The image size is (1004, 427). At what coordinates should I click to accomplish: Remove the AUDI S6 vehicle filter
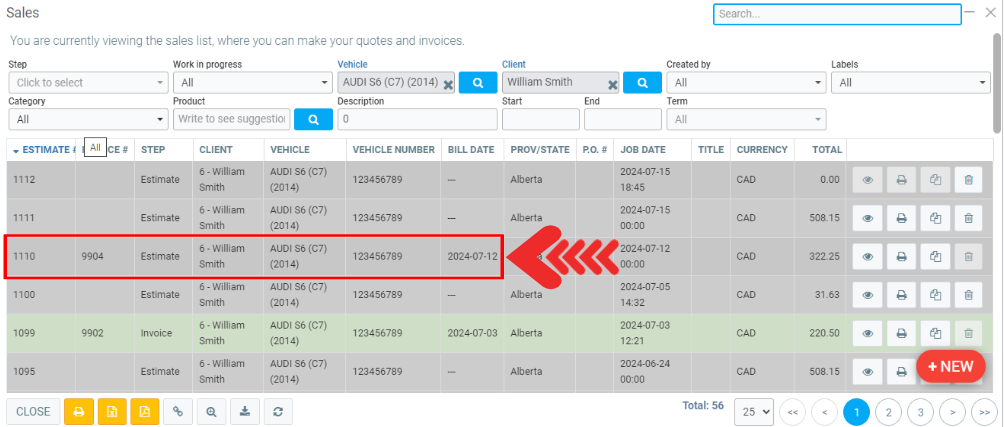pyautogui.click(x=448, y=83)
